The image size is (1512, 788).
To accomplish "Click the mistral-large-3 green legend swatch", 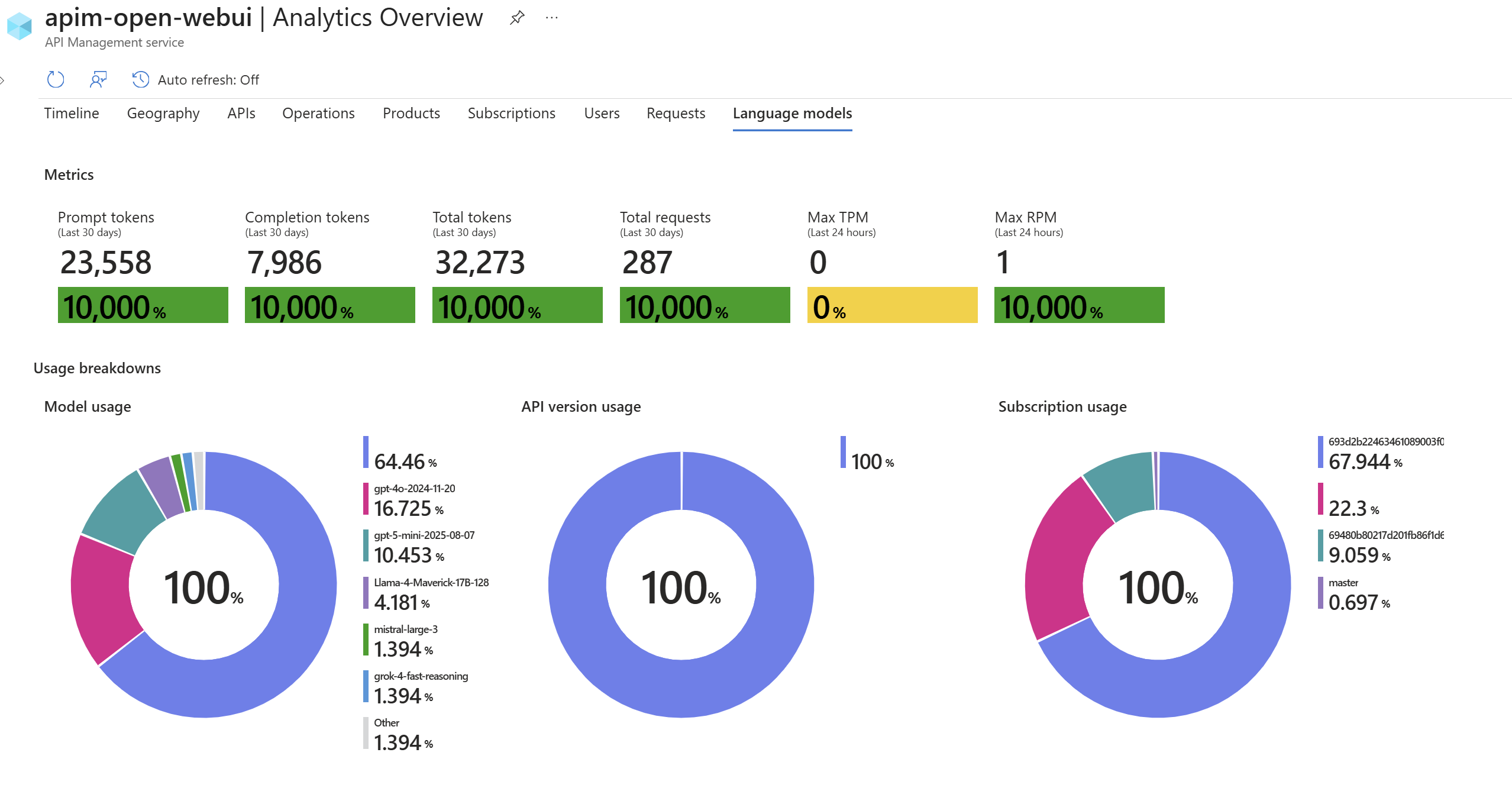I will [366, 640].
